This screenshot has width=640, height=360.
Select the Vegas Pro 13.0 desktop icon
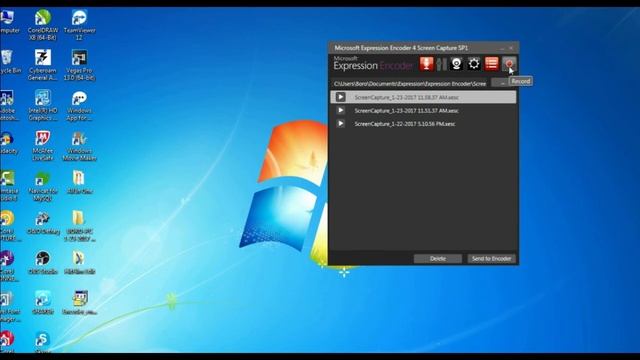79,65
